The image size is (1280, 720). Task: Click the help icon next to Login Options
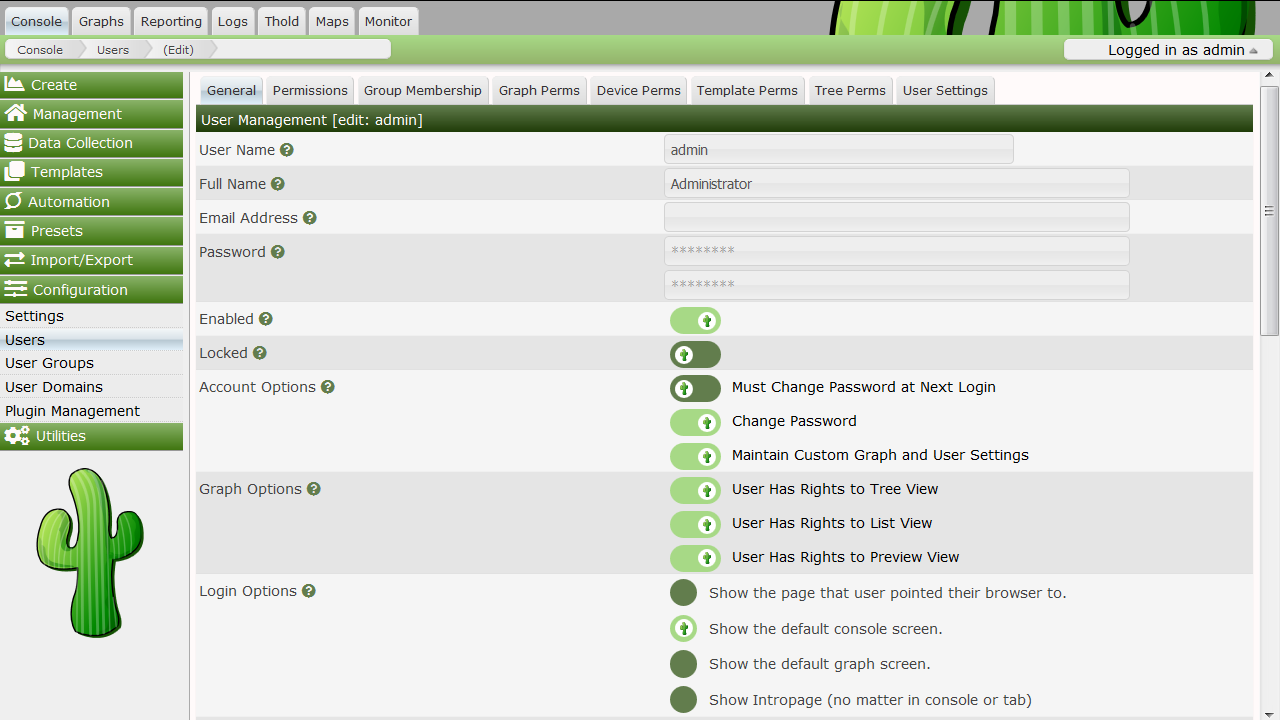coord(309,591)
